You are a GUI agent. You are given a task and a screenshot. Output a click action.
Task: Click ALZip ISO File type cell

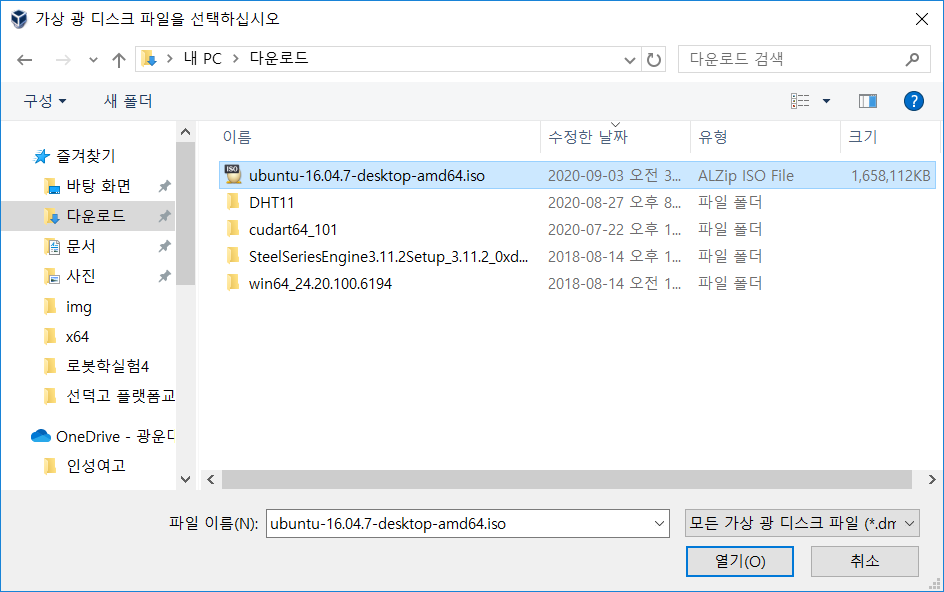coord(746,176)
